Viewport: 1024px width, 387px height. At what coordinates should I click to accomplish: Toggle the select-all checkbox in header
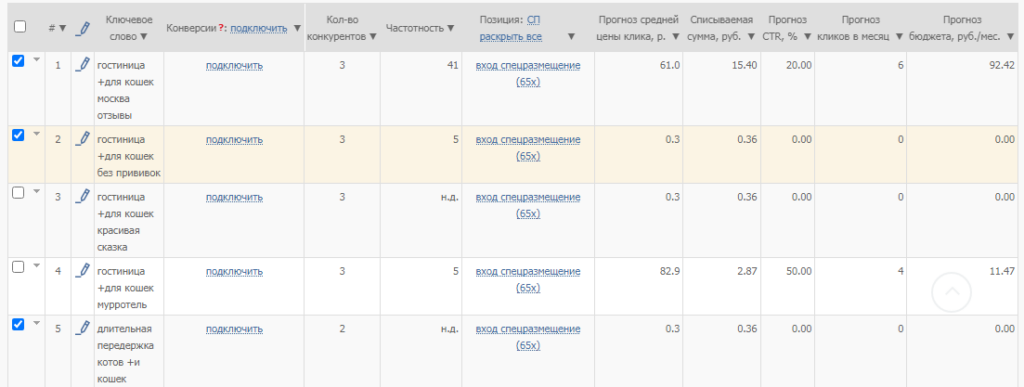click(20, 27)
